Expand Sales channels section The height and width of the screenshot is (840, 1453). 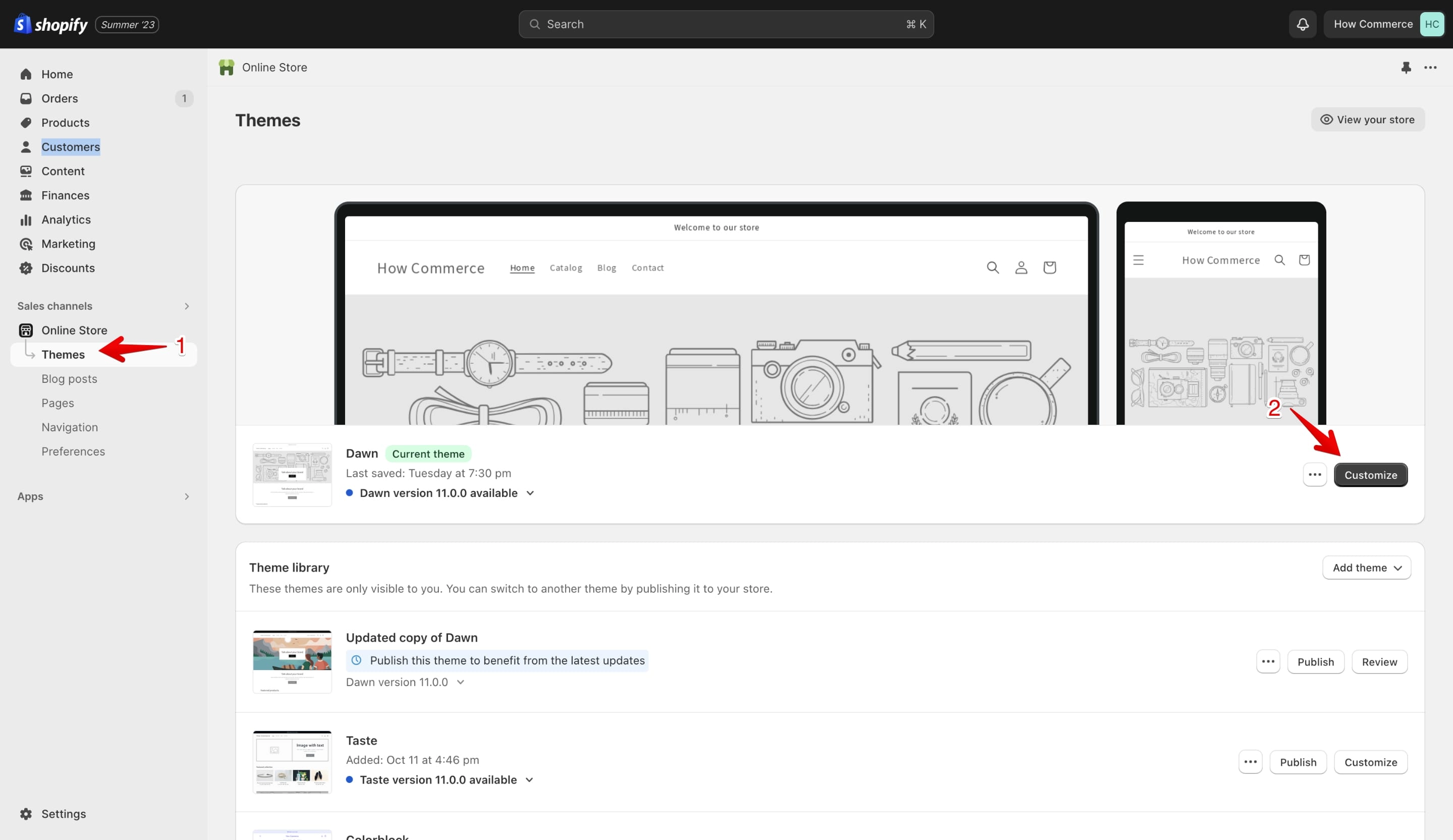pyautogui.click(x=186, y=306)
